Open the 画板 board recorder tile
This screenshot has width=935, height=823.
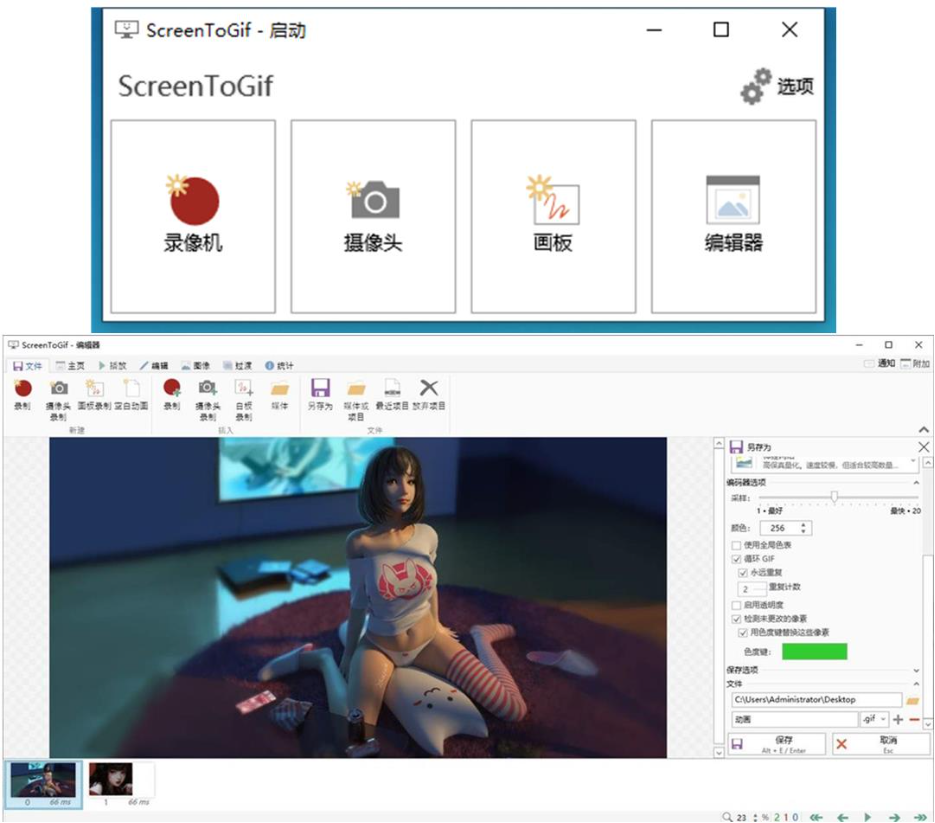coord(553,216)
